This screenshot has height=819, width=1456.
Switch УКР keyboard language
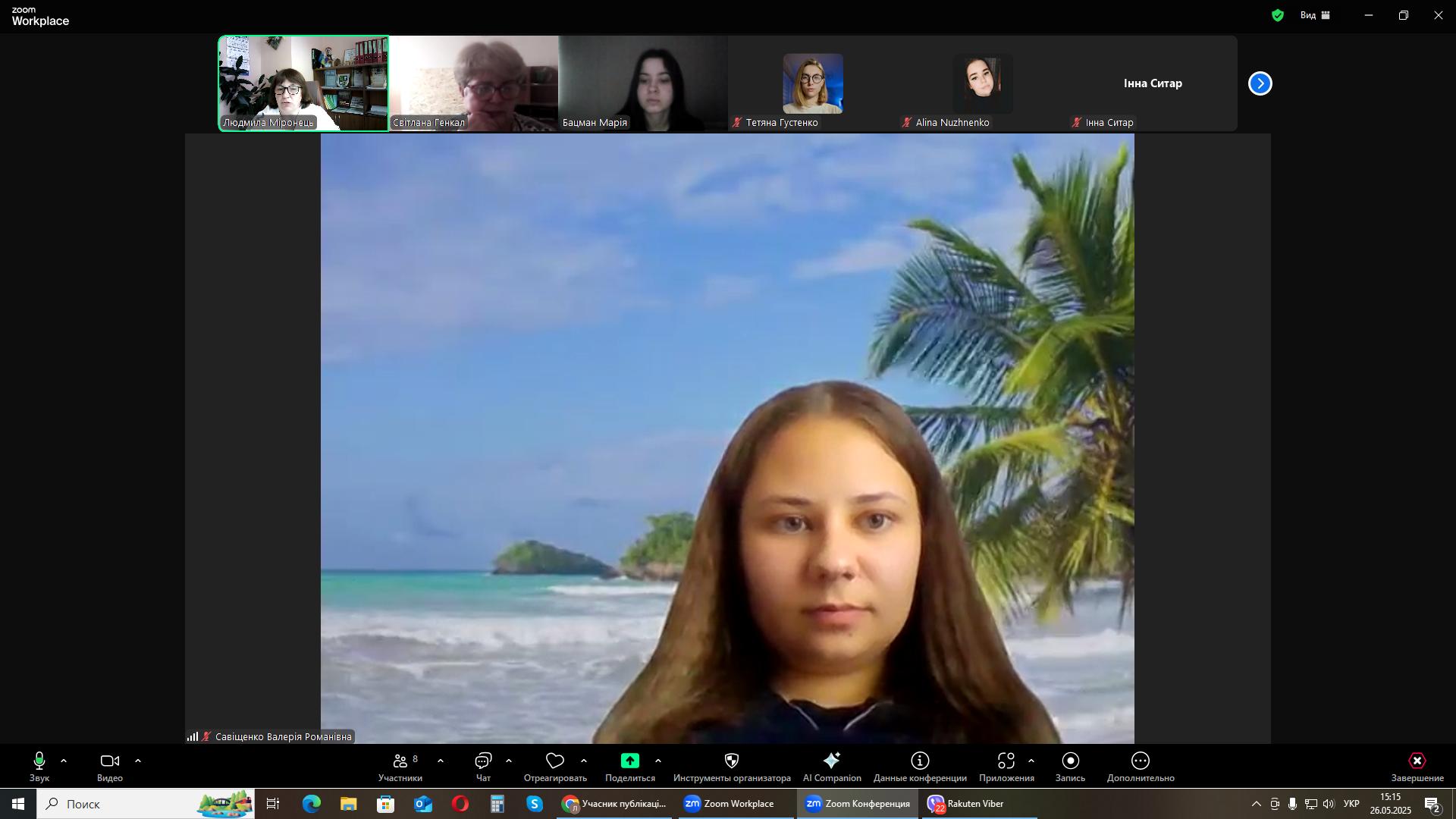1351,804
